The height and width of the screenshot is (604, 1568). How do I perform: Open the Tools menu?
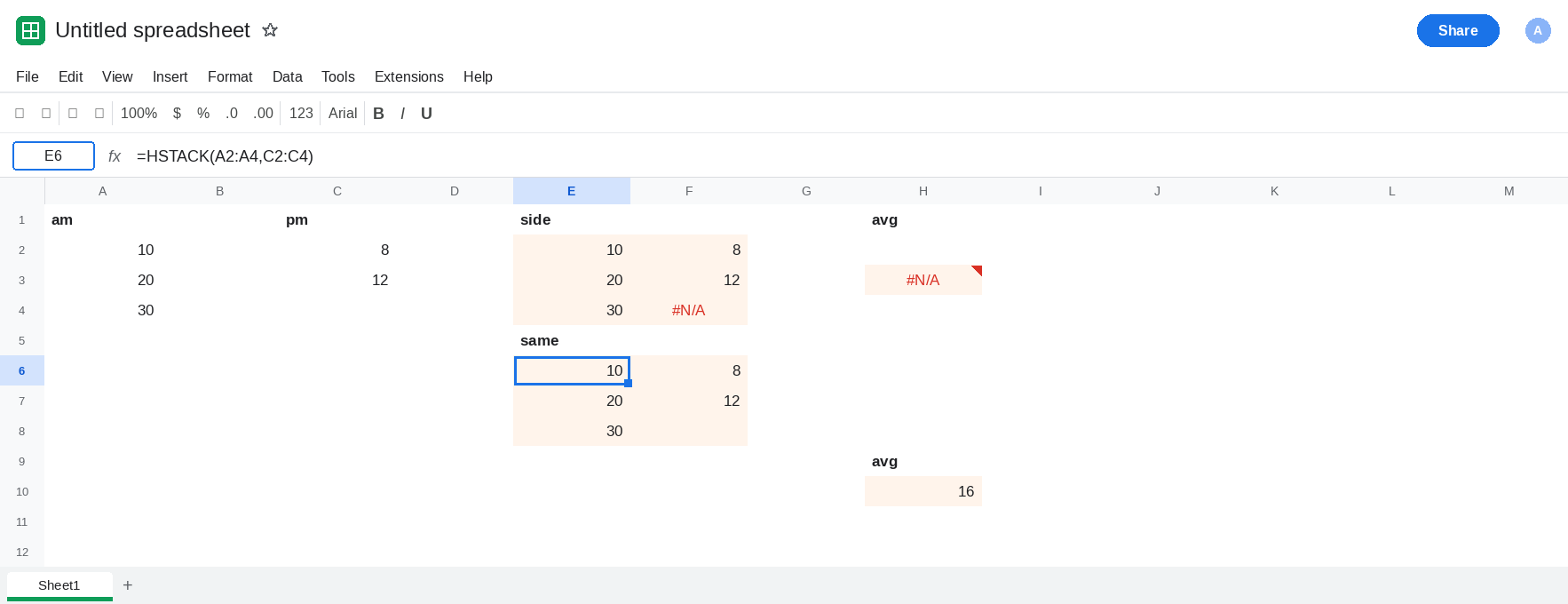pyautogui.click(x=338, y=77)
